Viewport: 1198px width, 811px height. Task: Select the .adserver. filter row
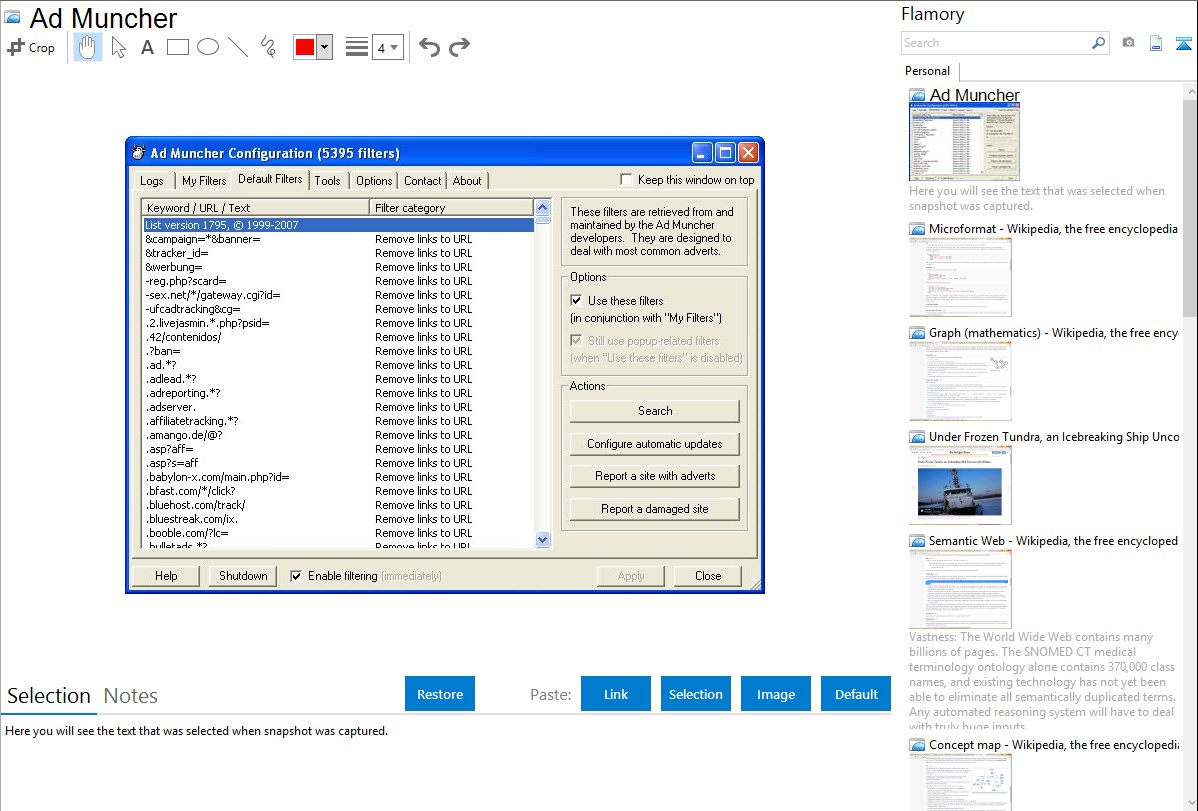coord(338,407)
